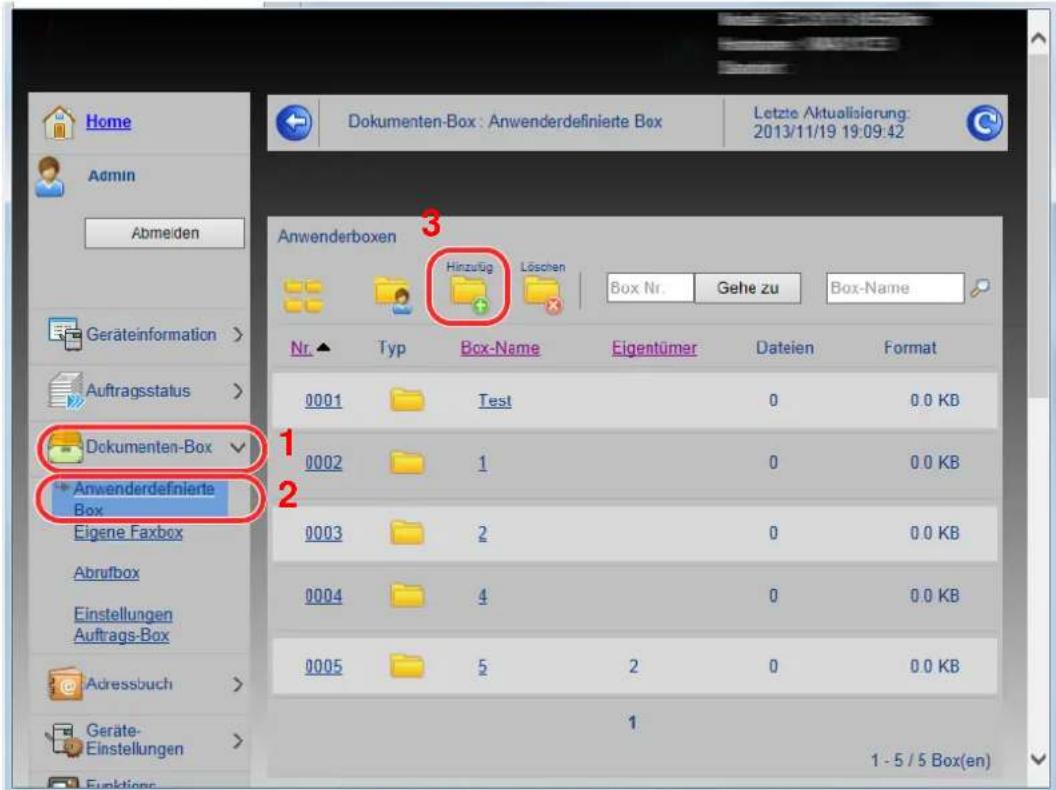Image resolution: width=1056 pixels, height=790 pixels.
Task: Click the Admin user avatar icon
Action: (50, 177)
